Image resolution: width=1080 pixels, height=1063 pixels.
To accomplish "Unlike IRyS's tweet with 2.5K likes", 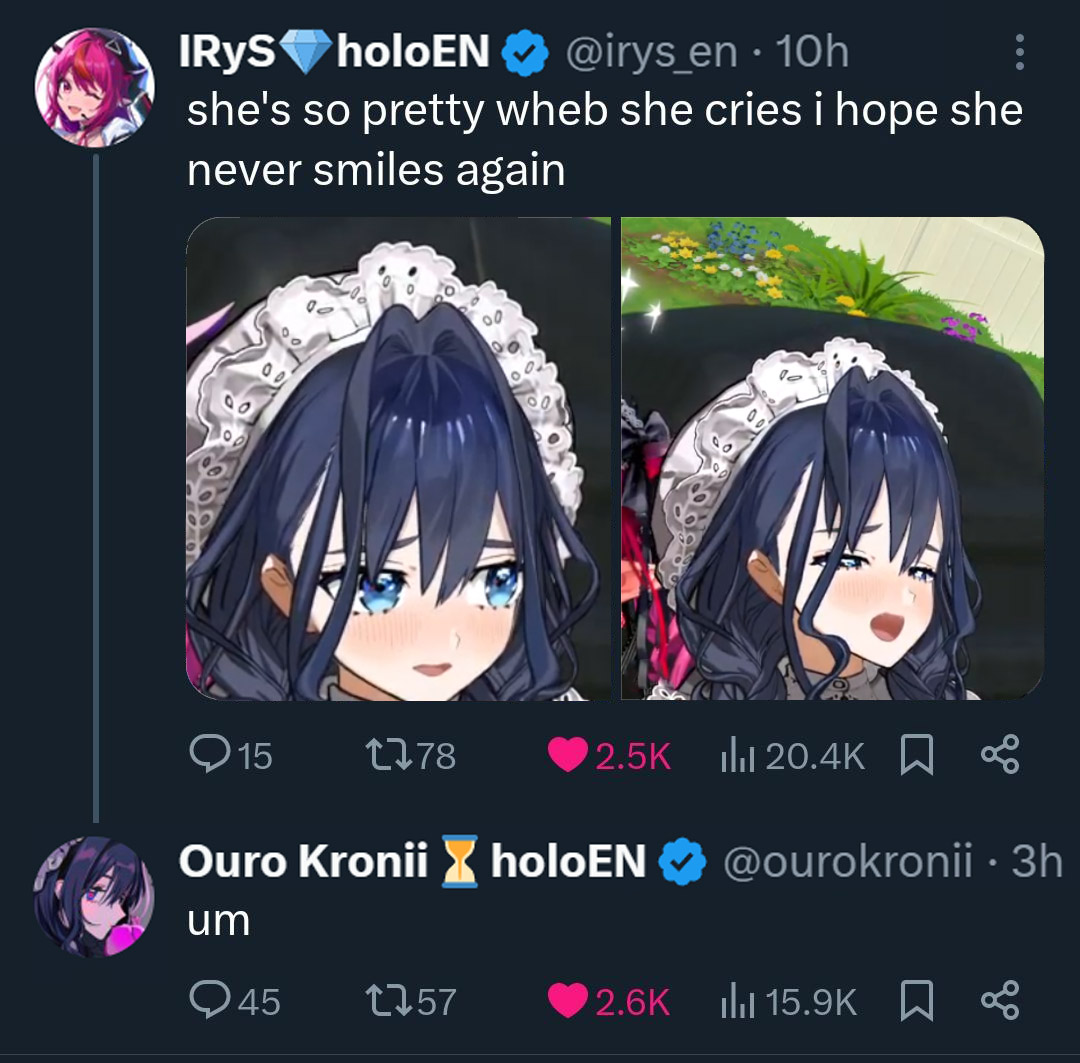I will 567,755.
